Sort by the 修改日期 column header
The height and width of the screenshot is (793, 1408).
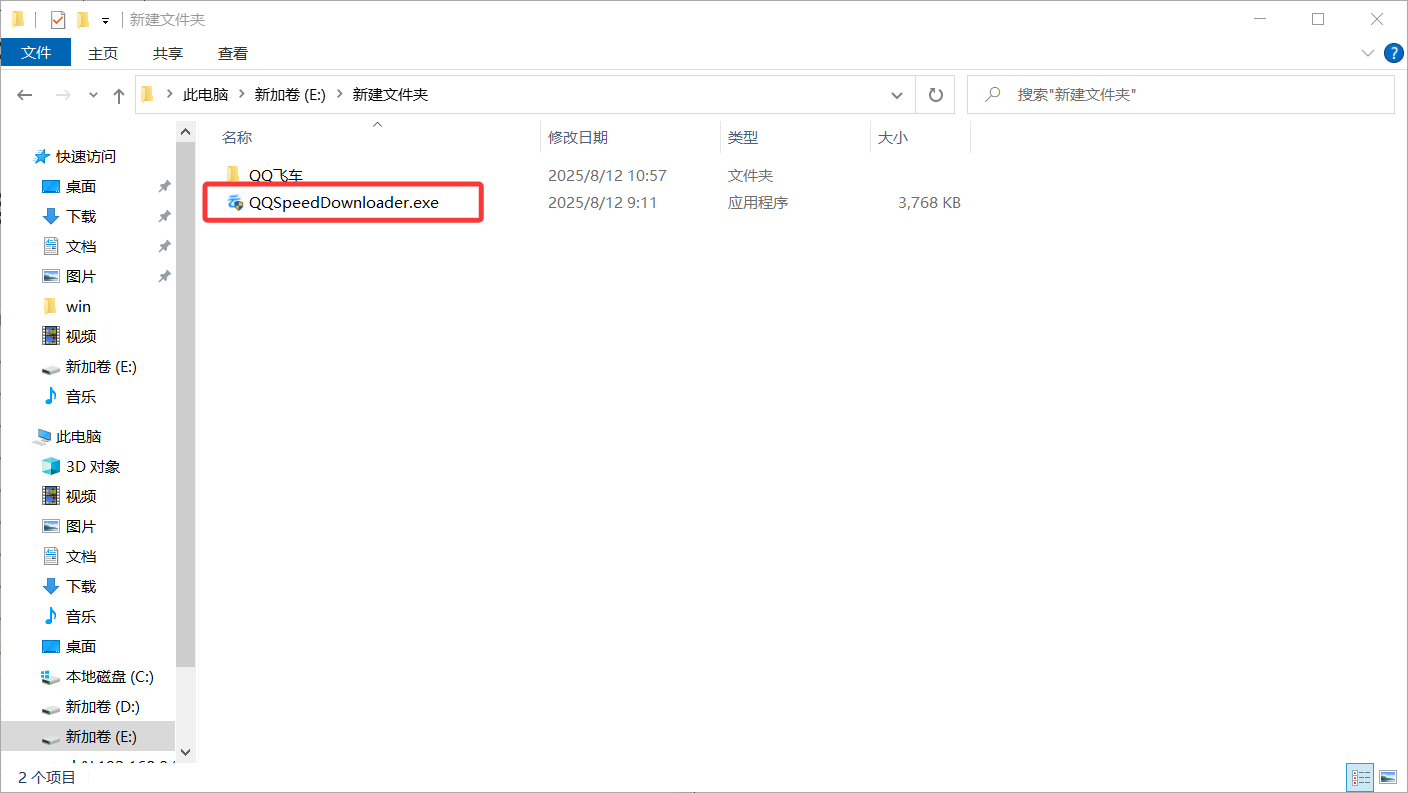pos(630,137)
